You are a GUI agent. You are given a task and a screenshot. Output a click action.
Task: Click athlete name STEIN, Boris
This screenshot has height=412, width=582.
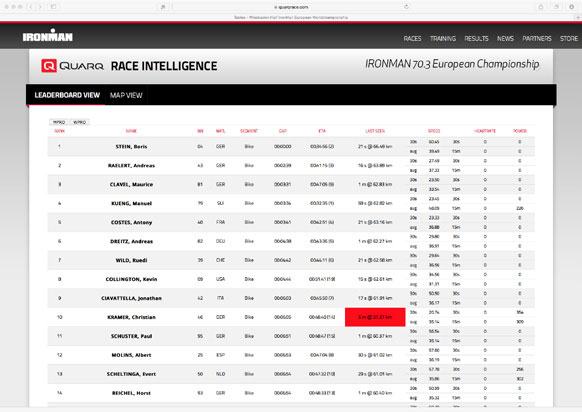coord(131,147)
